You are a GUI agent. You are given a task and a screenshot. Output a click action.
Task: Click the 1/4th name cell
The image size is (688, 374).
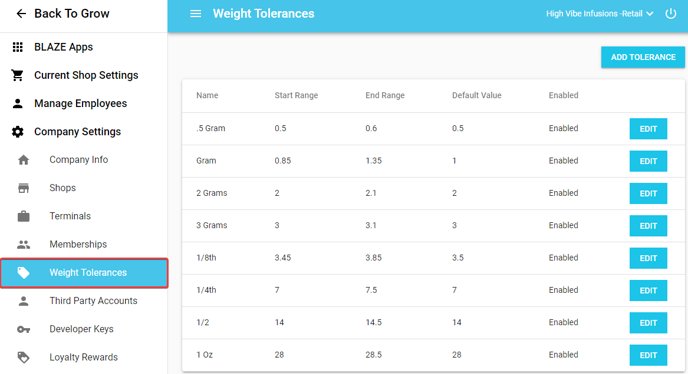(x=206, y=290)
